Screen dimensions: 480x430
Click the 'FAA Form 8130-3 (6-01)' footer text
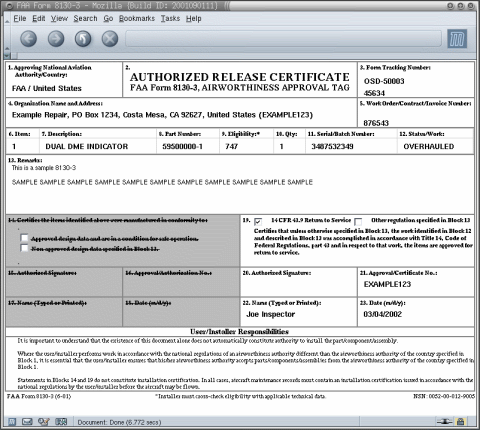coord(39,396)
